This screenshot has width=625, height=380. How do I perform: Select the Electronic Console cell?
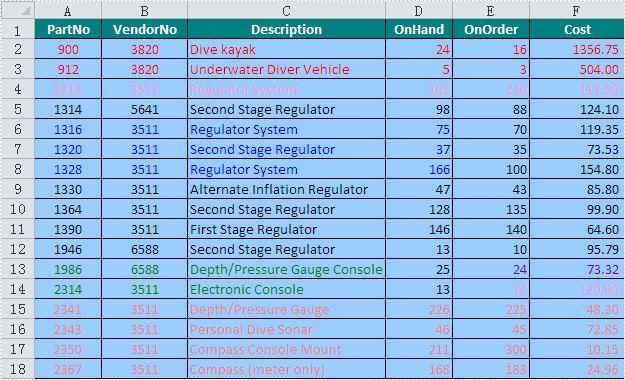click(286, 289)
